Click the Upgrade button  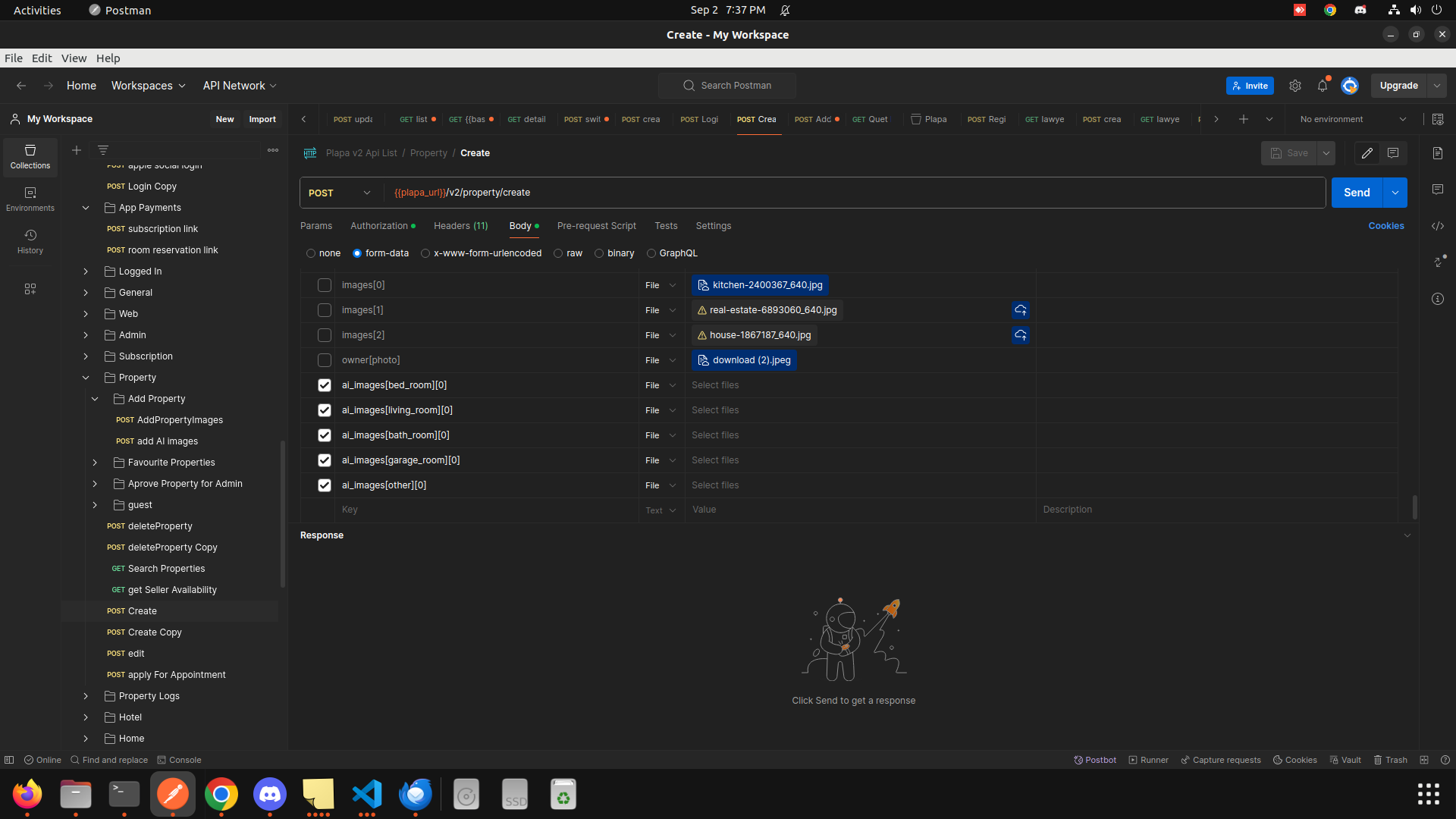[x=1398, y=86]
